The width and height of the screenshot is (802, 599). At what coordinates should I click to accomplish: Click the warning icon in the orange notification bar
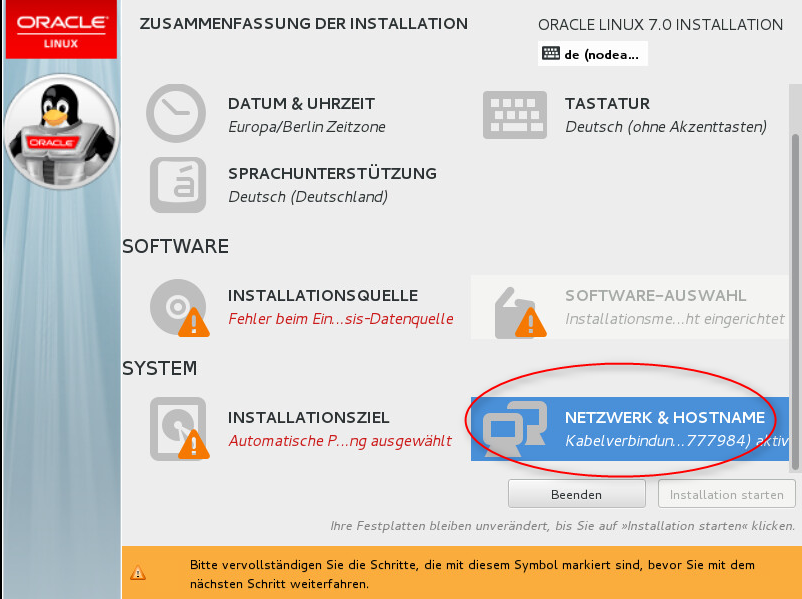coord(138,573)
